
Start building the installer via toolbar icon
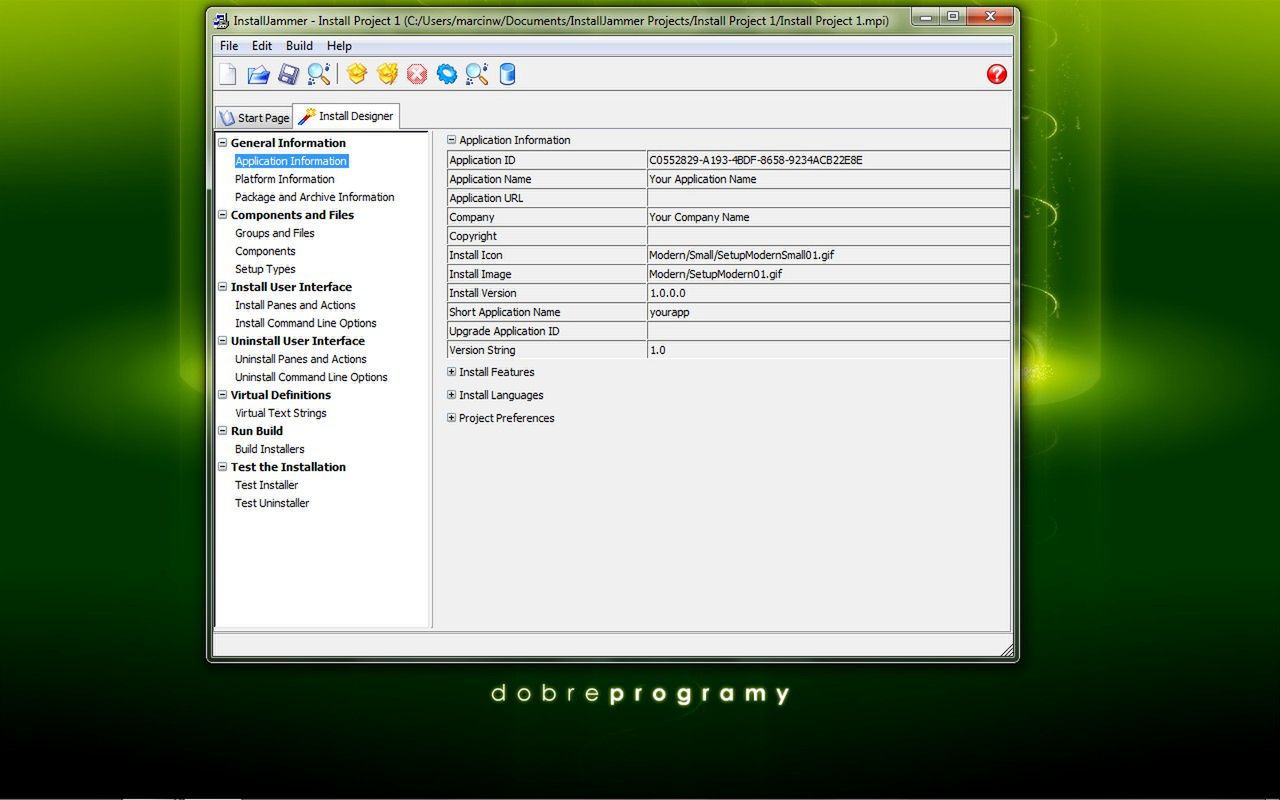pyautogui.click(x=356, y=73)
